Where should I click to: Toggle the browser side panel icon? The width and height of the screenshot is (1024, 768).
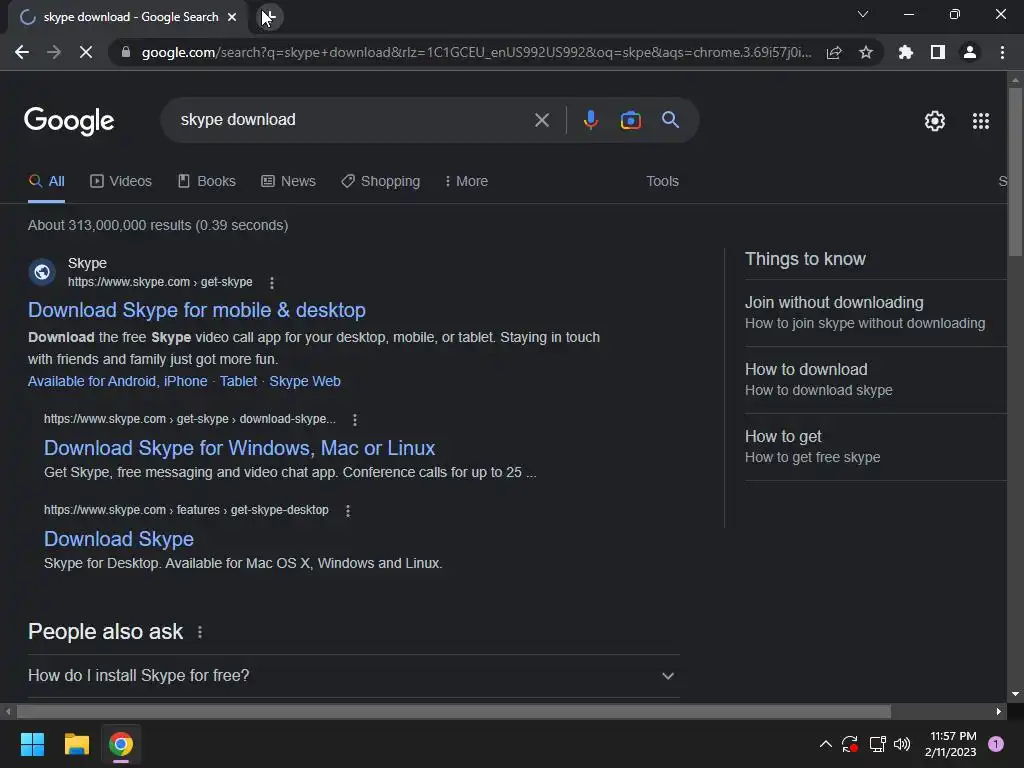click(x=938, y=52)
